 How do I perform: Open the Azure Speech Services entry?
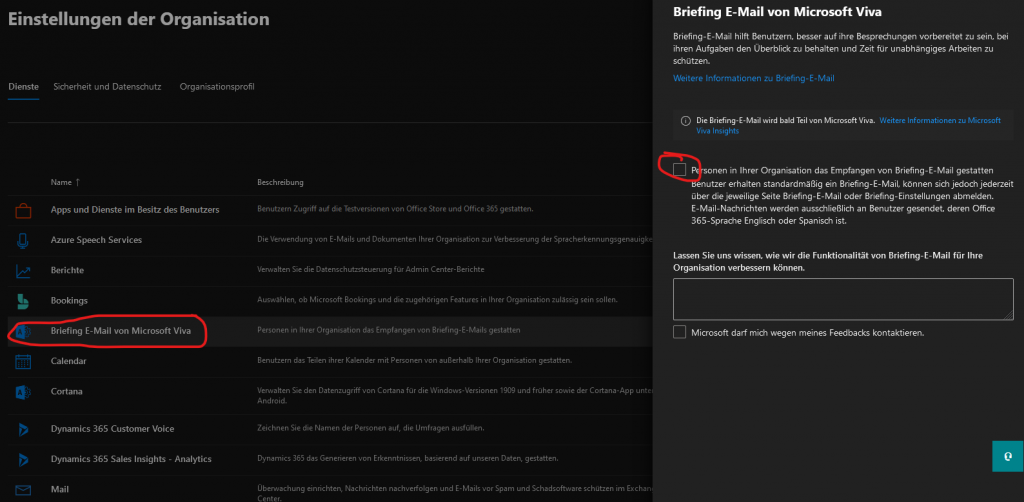97,240
